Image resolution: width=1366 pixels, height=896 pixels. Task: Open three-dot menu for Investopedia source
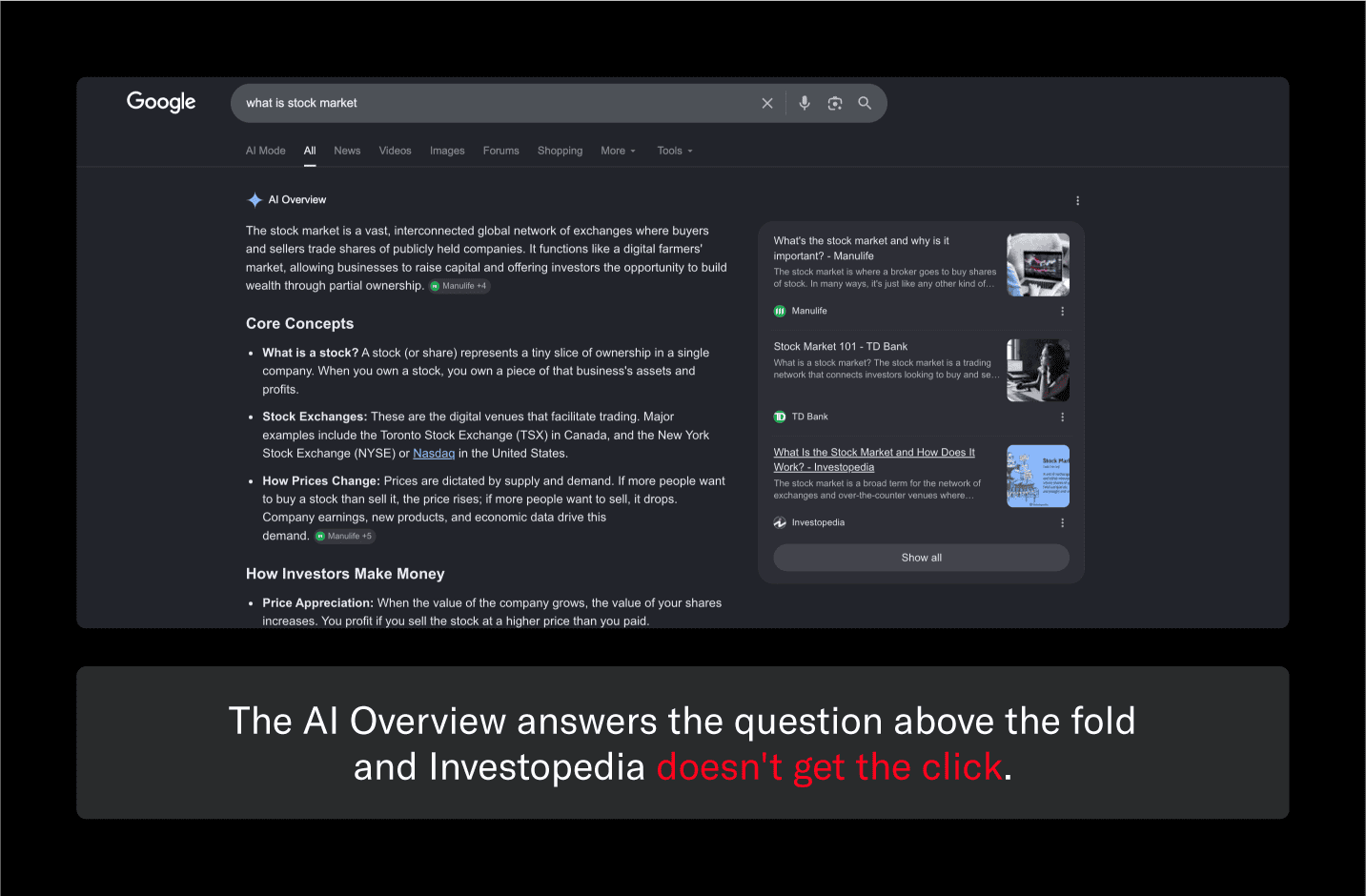(x=1063, y=522)
